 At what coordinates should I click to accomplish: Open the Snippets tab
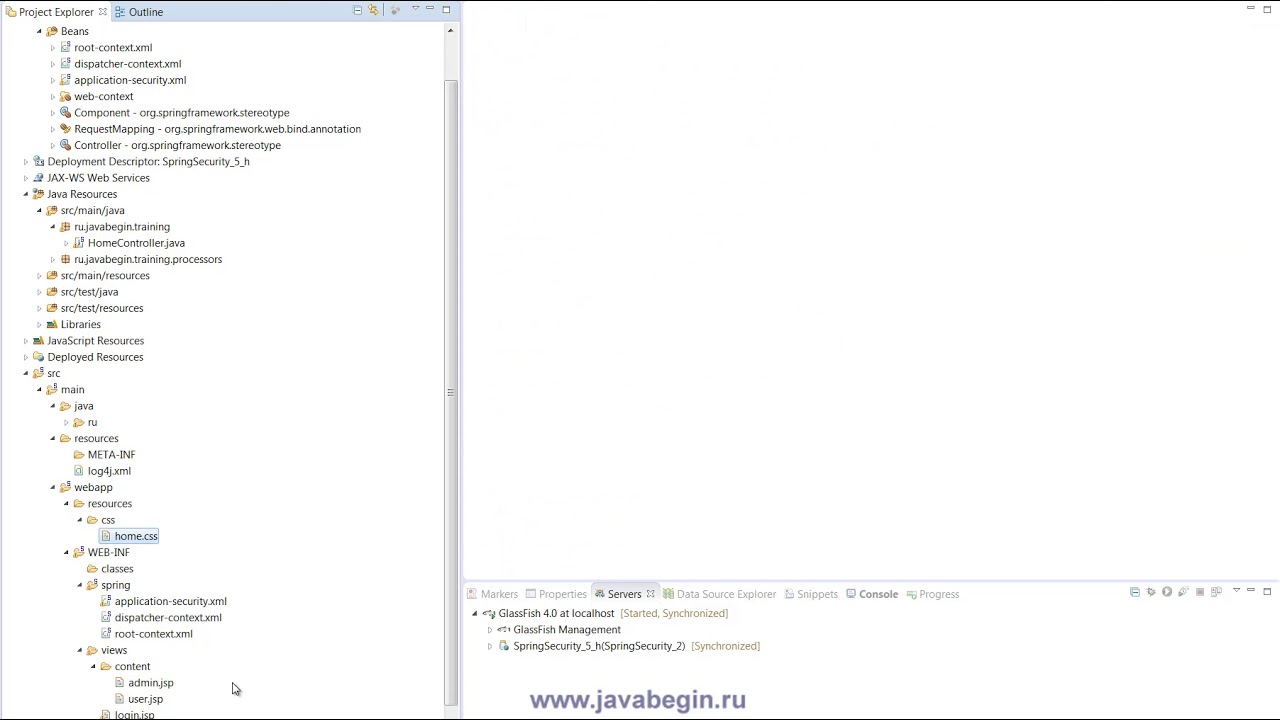pos(810,594)
